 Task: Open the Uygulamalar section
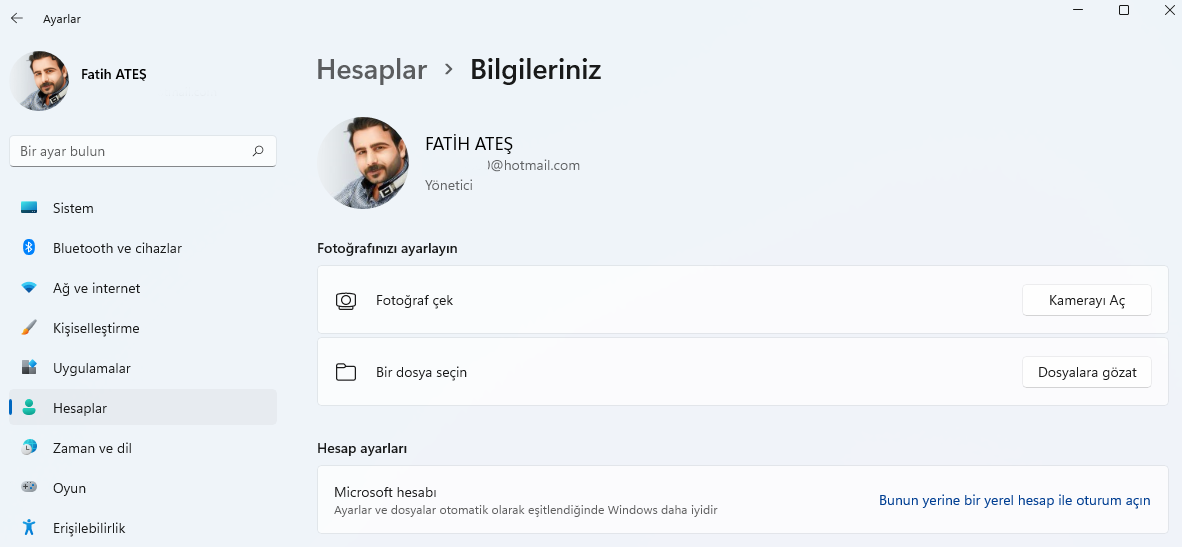click(142, 368)
